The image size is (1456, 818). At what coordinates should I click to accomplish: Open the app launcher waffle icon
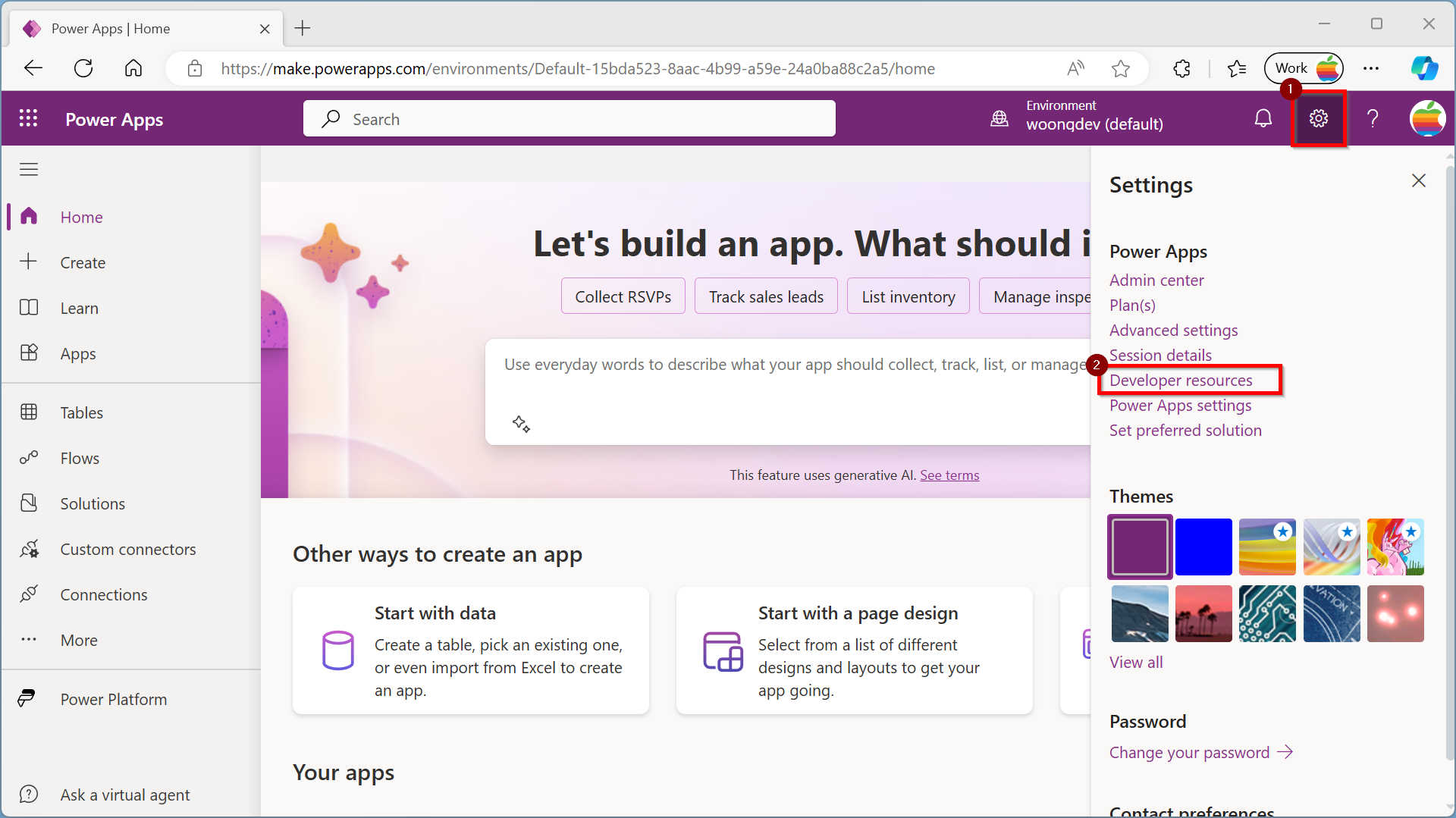(x=28, y=118)
